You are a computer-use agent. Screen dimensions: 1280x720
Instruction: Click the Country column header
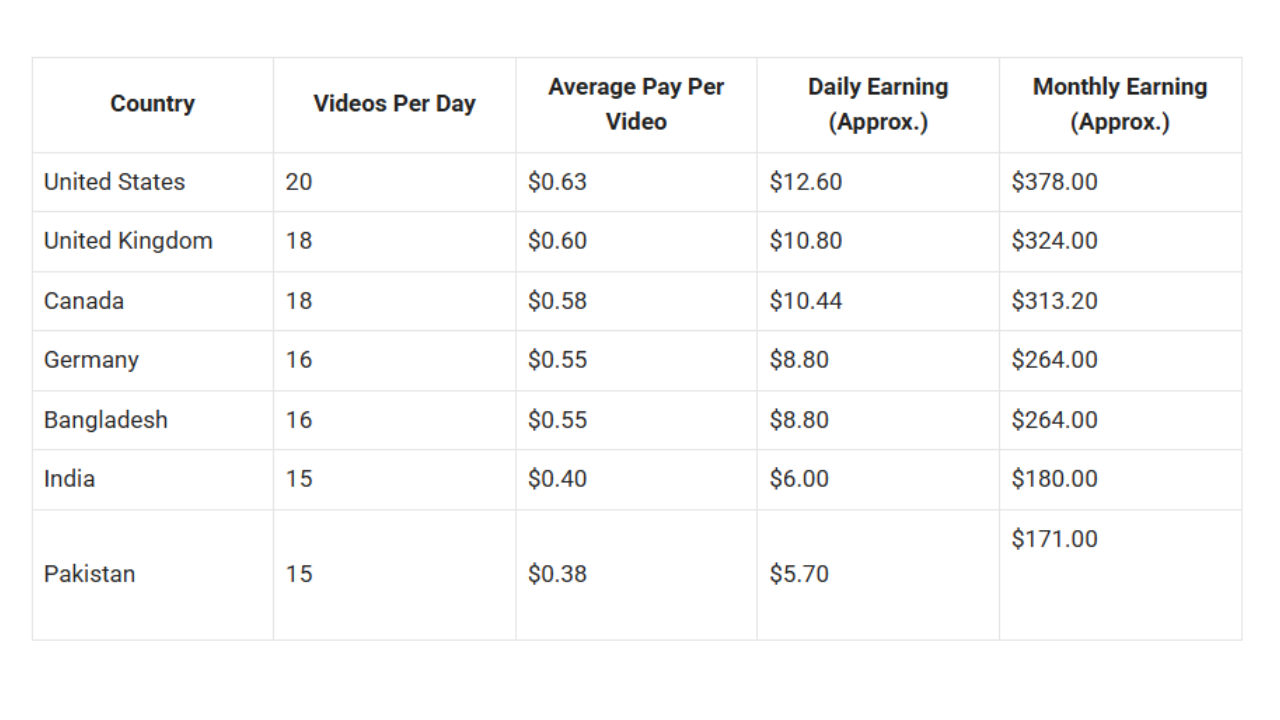click(152, 104)
